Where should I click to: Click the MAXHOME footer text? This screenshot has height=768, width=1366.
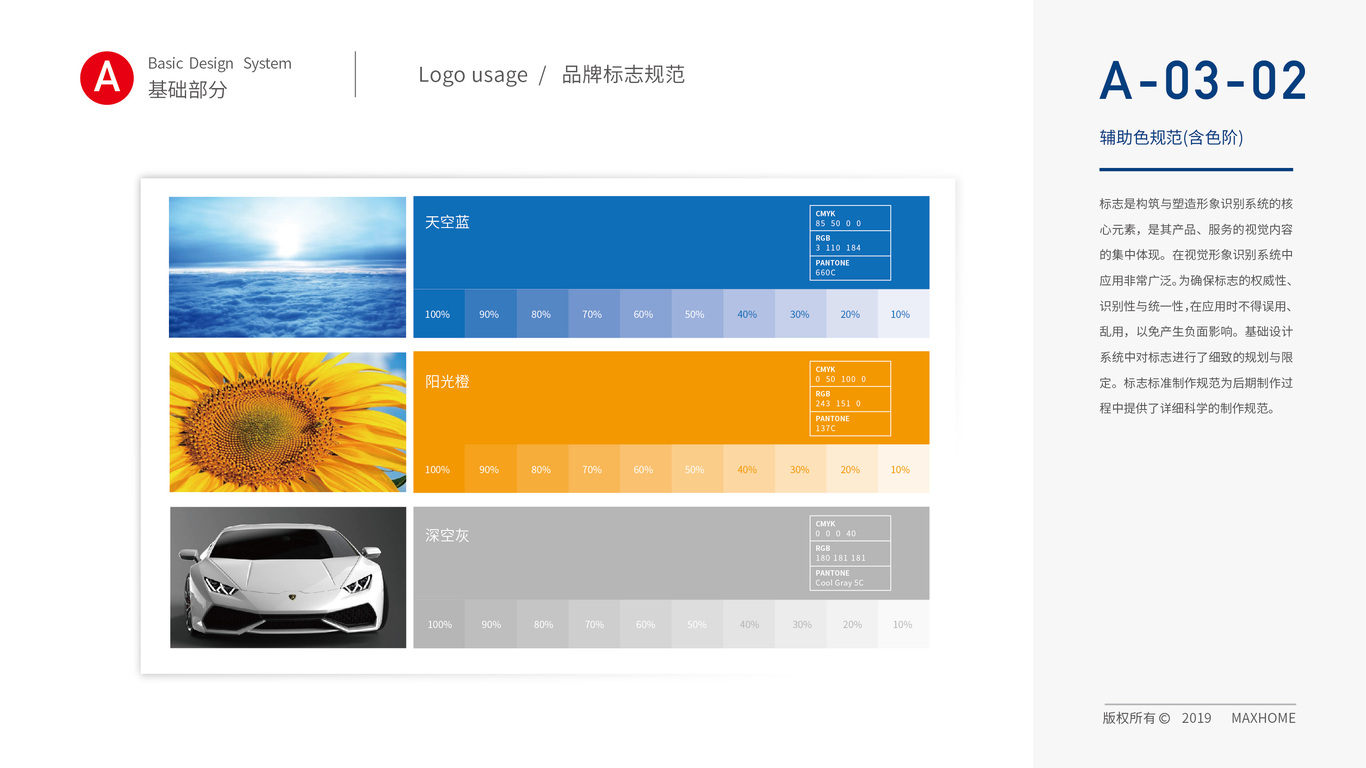click(1263, 718)
